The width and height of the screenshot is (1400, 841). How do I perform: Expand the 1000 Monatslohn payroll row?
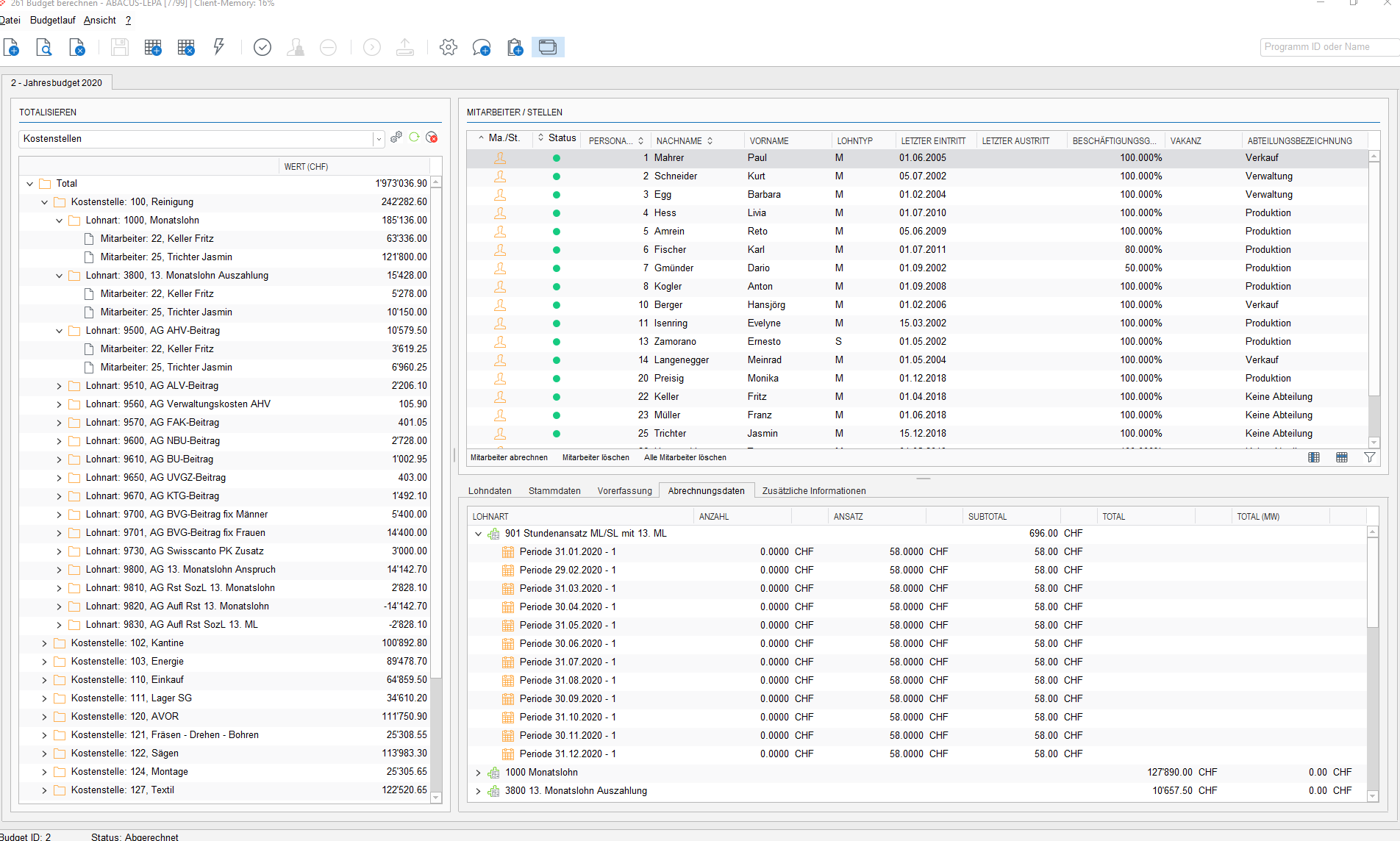coord(479,773)
